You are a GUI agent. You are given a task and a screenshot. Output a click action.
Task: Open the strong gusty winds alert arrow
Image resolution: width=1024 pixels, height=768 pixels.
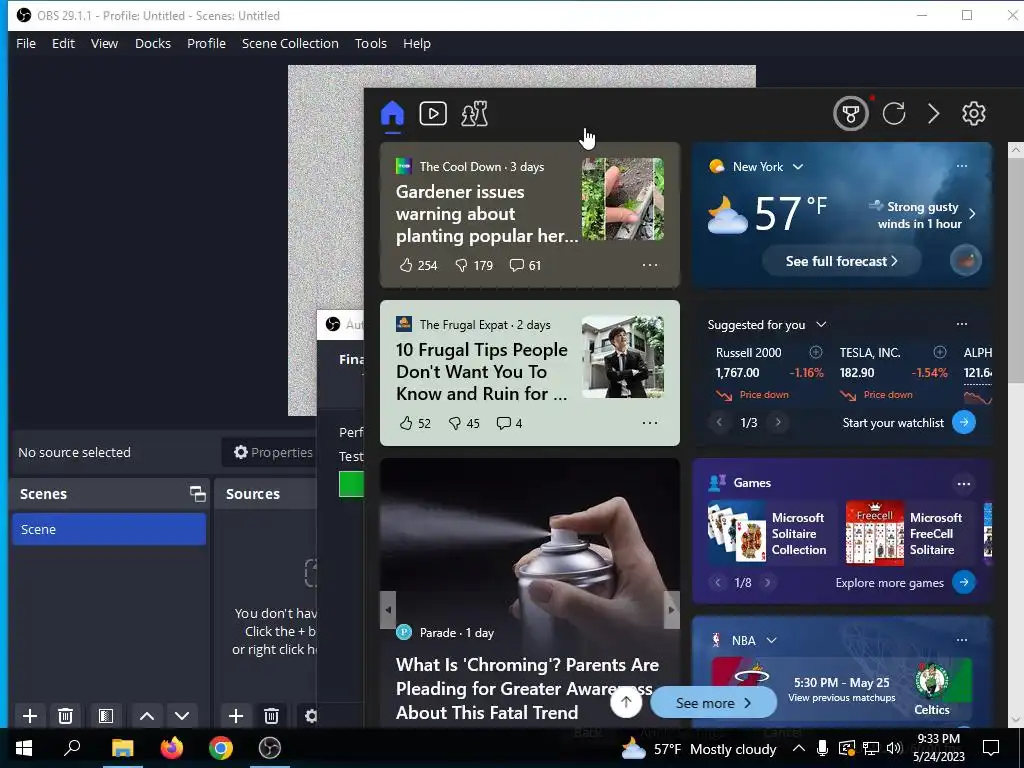(x=972, y=214)
